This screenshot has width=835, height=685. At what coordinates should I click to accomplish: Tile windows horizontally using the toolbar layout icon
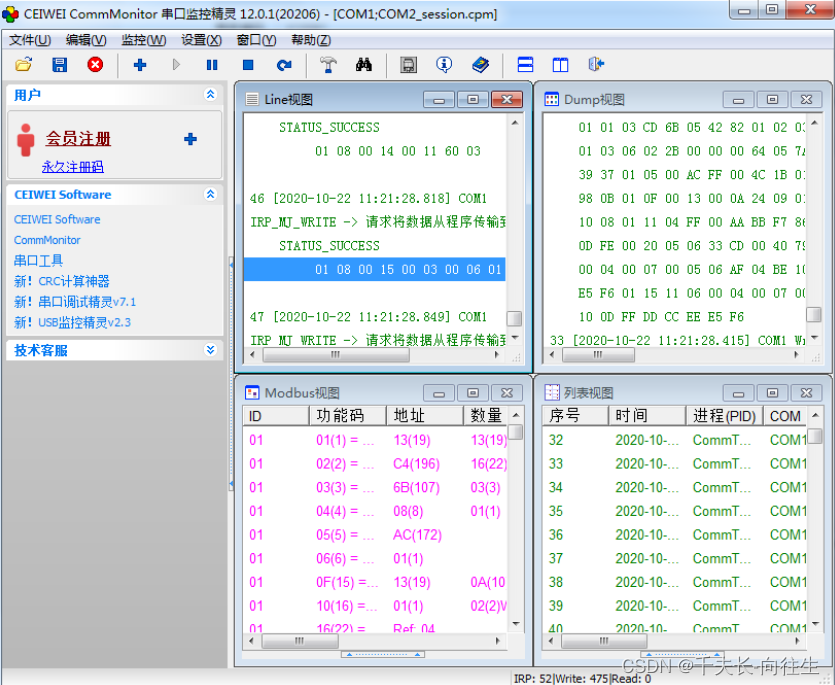tap(525, 65)
